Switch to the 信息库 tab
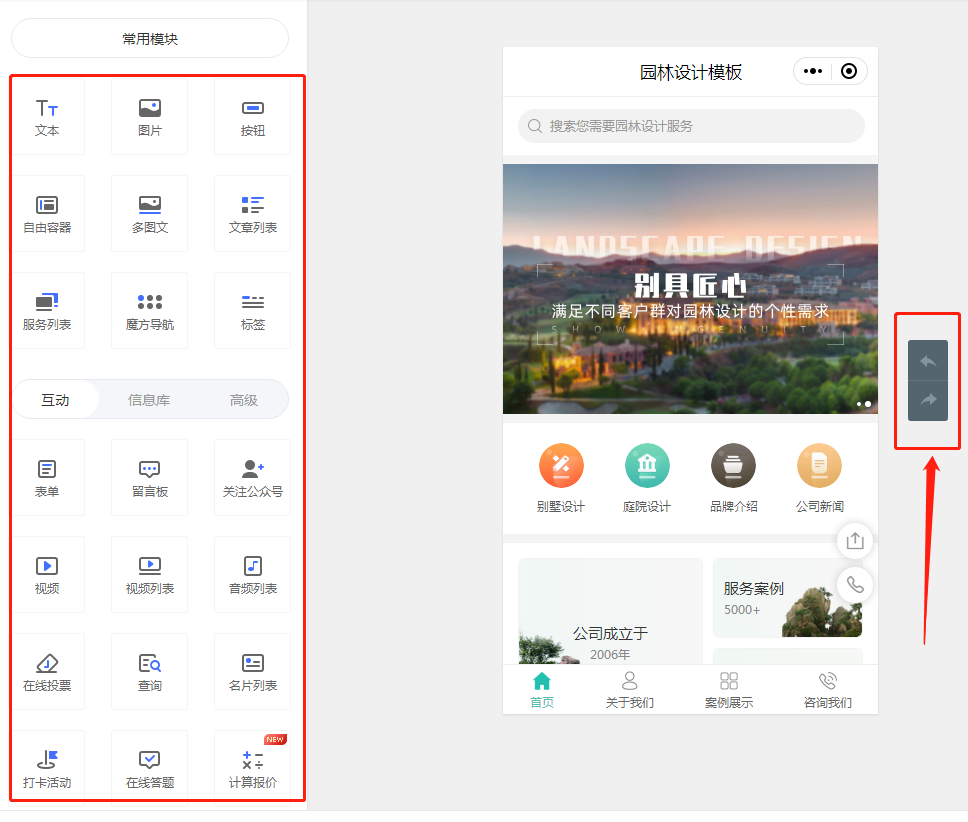This screenshot has height=822, width=968. [149, 400]
